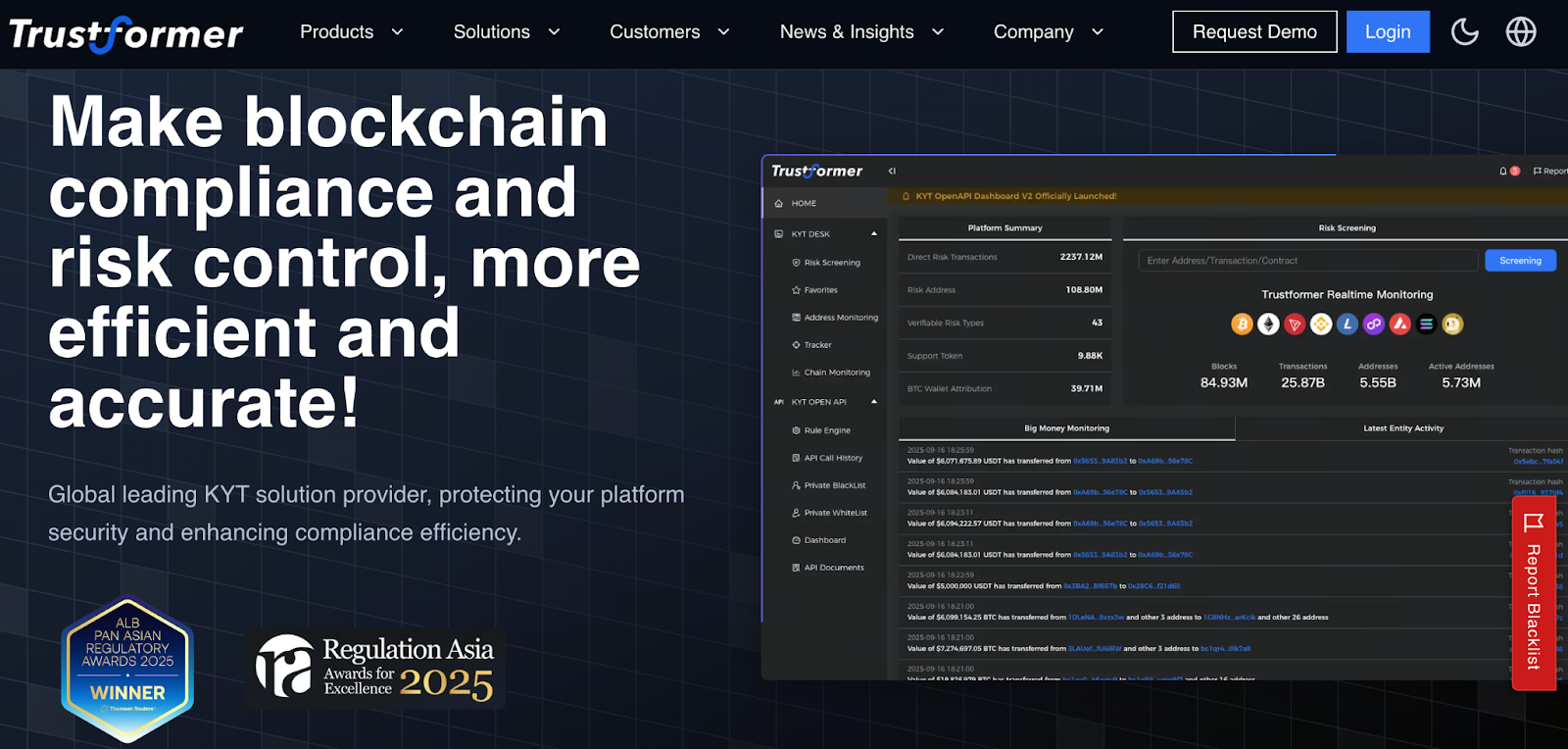Image resolution: width=1568 pixels, height=749 pixels.
Task: Click the BTC Wallet Attribution value 39.71M
Action: tap(1087, 388)
